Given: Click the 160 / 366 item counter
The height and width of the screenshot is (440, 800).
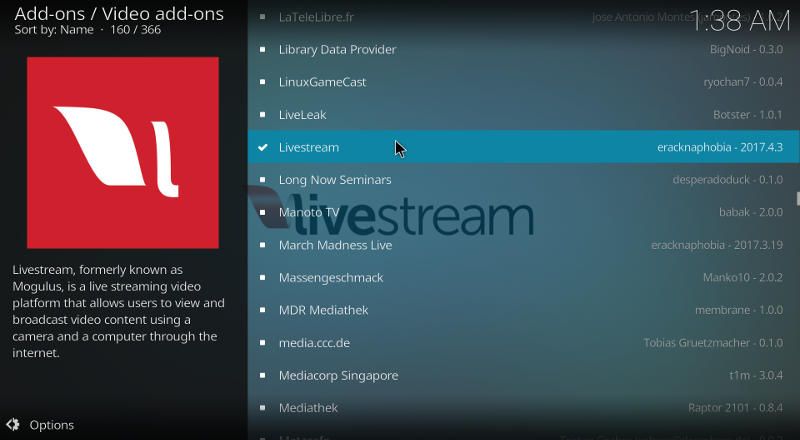Looking at the screenshot, I should tap(135, 30).
